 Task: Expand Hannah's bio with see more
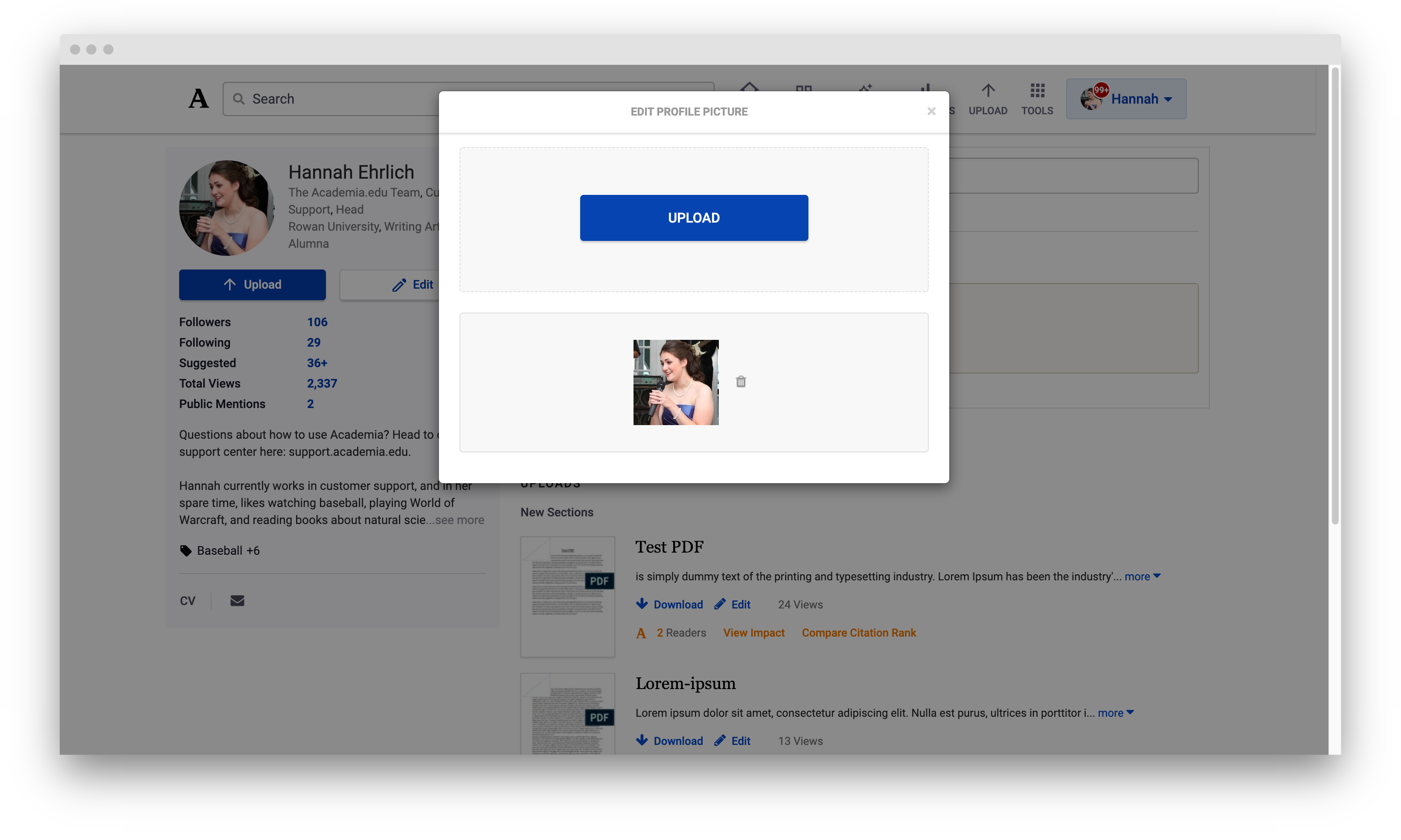(458, 520)
